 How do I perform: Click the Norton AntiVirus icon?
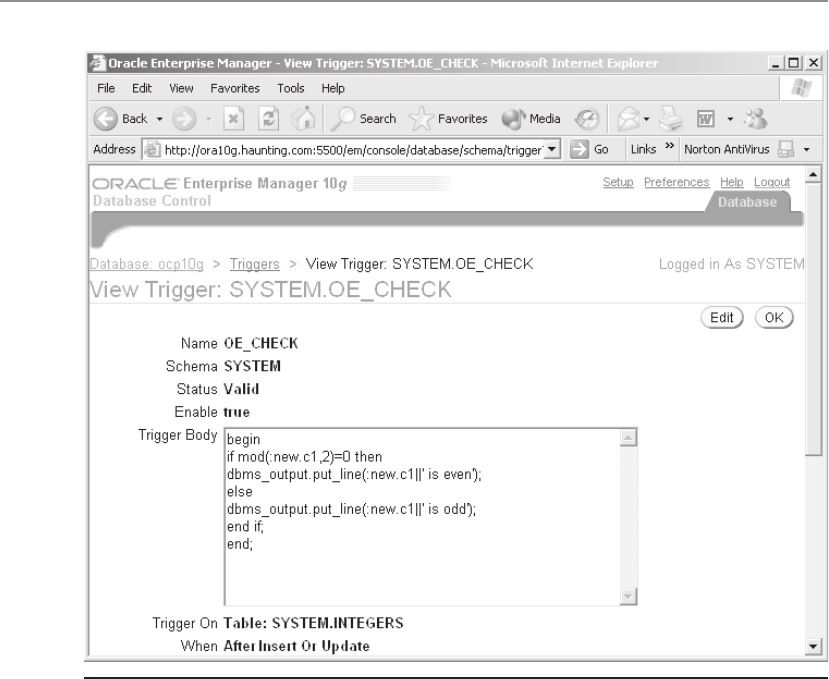pos(786,150)
